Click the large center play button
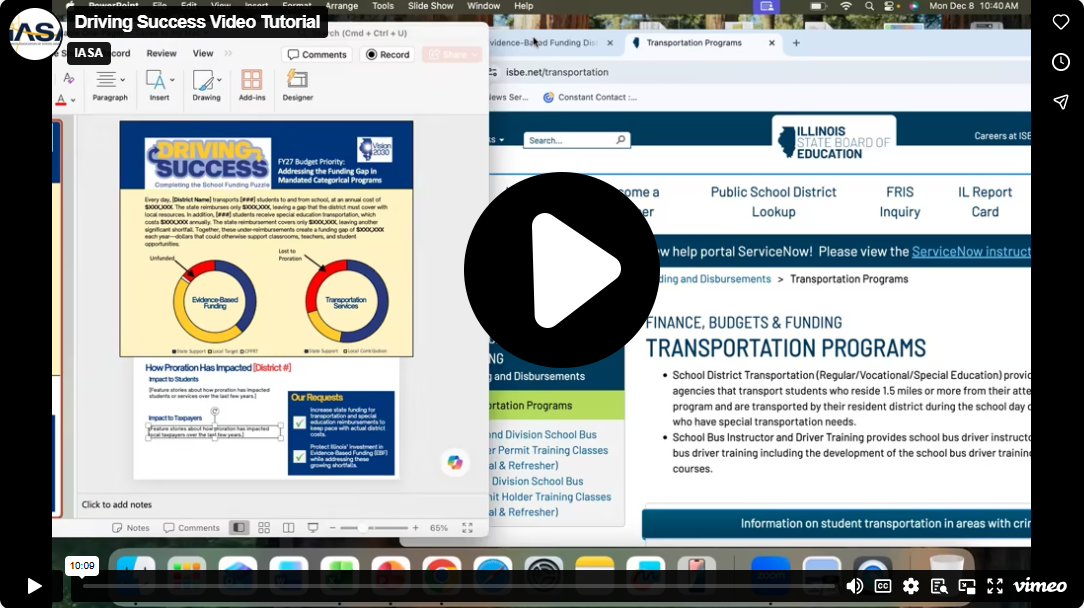The image size is (1084, 608). point(561,270)
